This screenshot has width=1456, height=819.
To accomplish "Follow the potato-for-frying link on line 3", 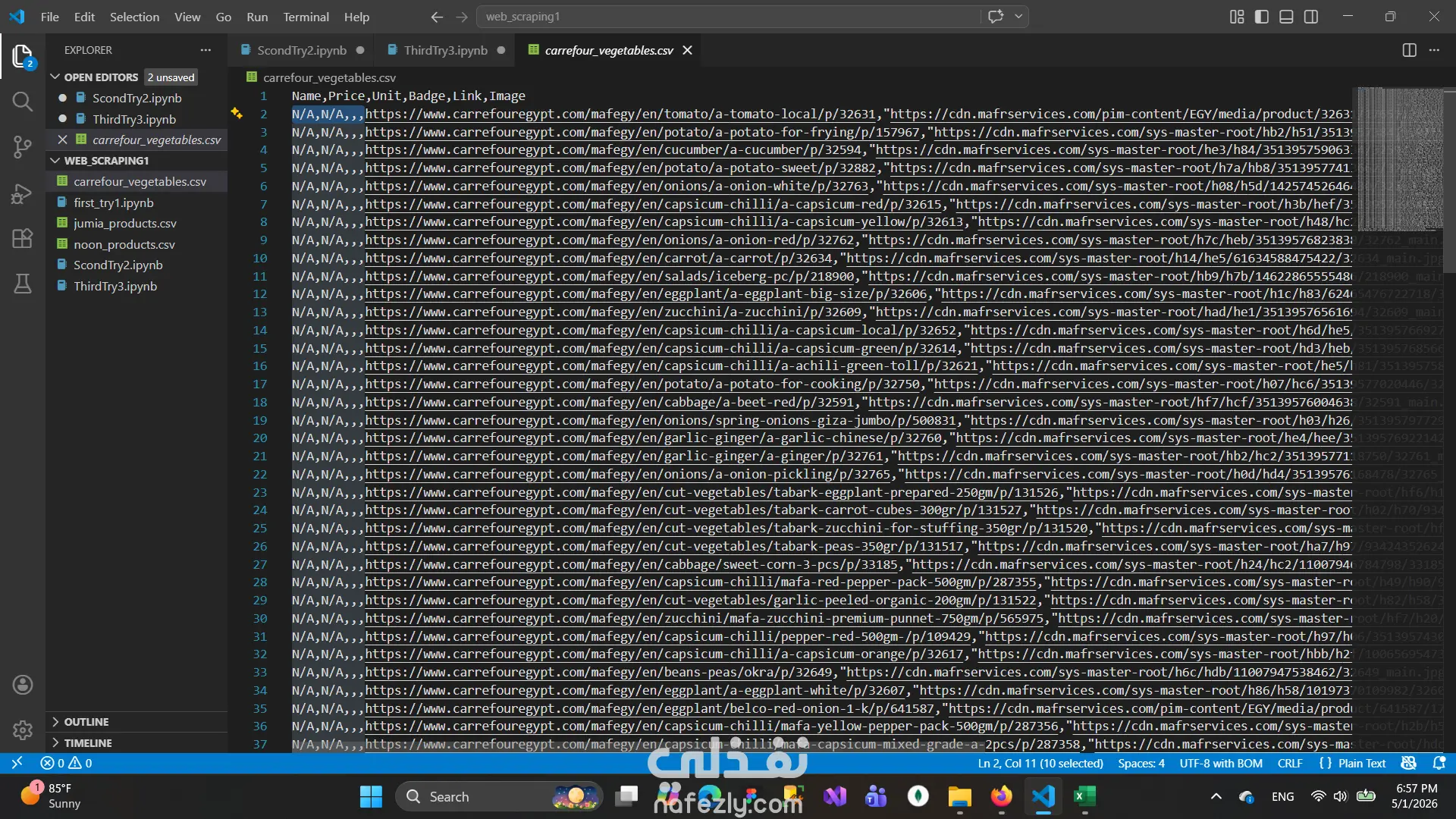I will 642,132.
